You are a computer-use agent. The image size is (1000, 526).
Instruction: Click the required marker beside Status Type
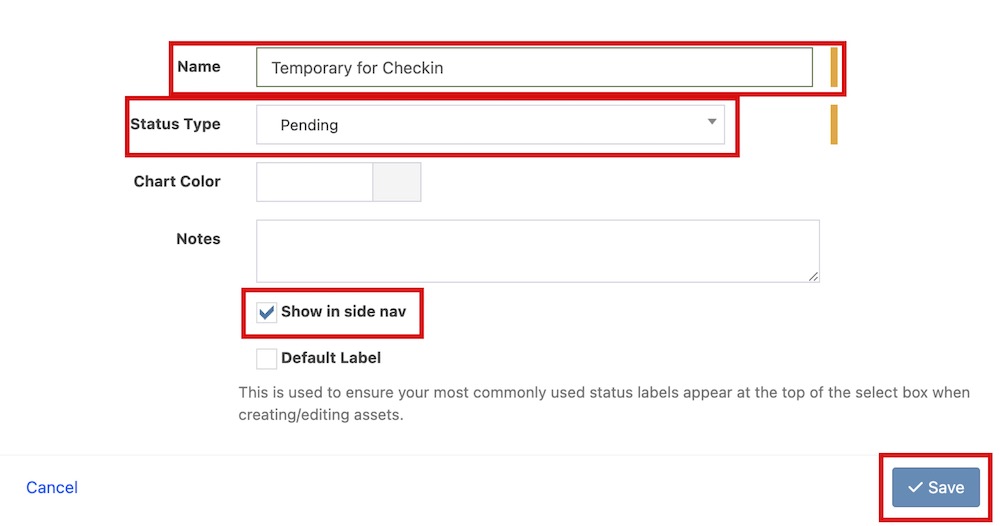(x=834, y=125)
